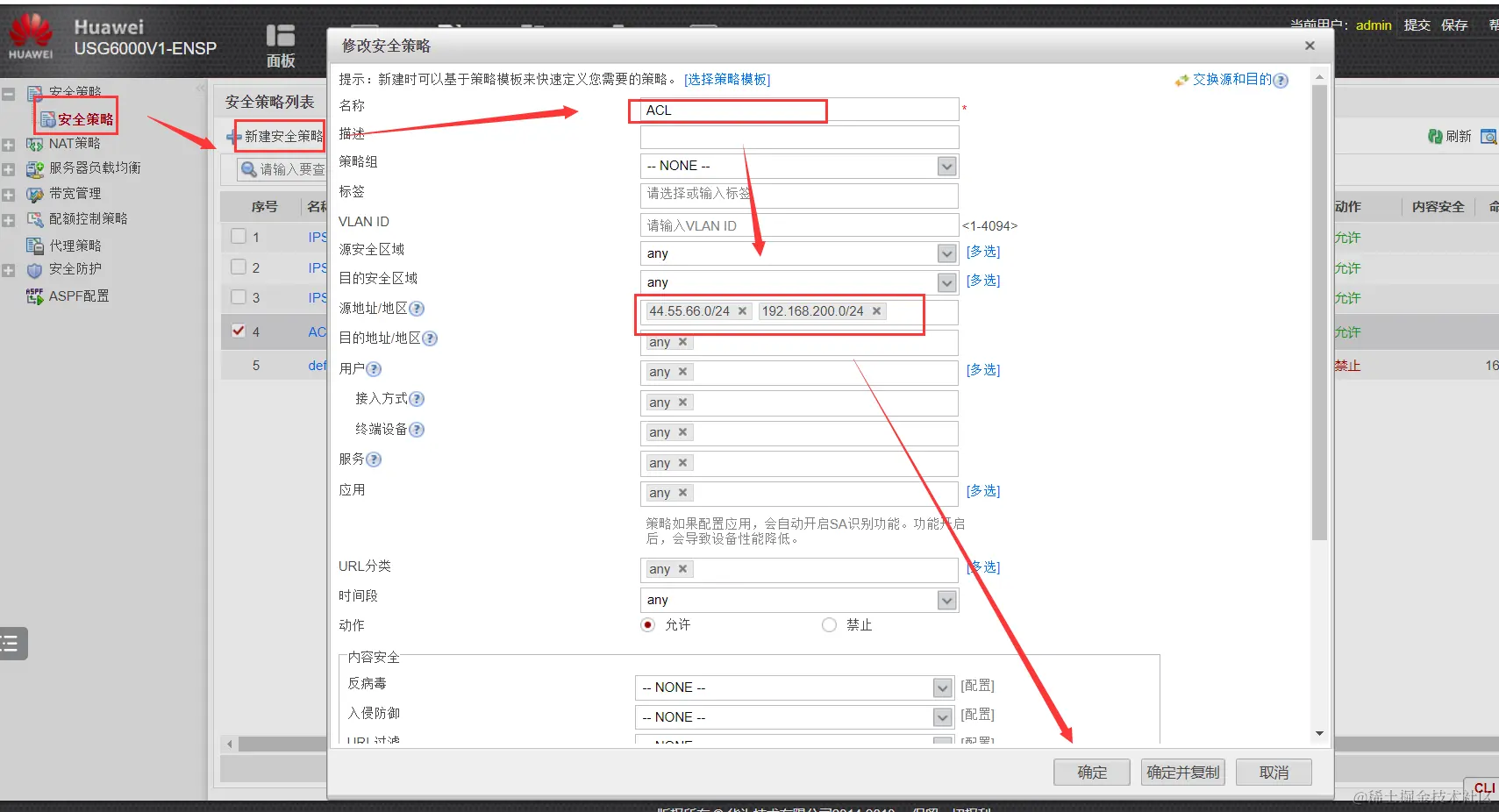
Task: Click the 代理策略 icon
Action: coord(35,246)
